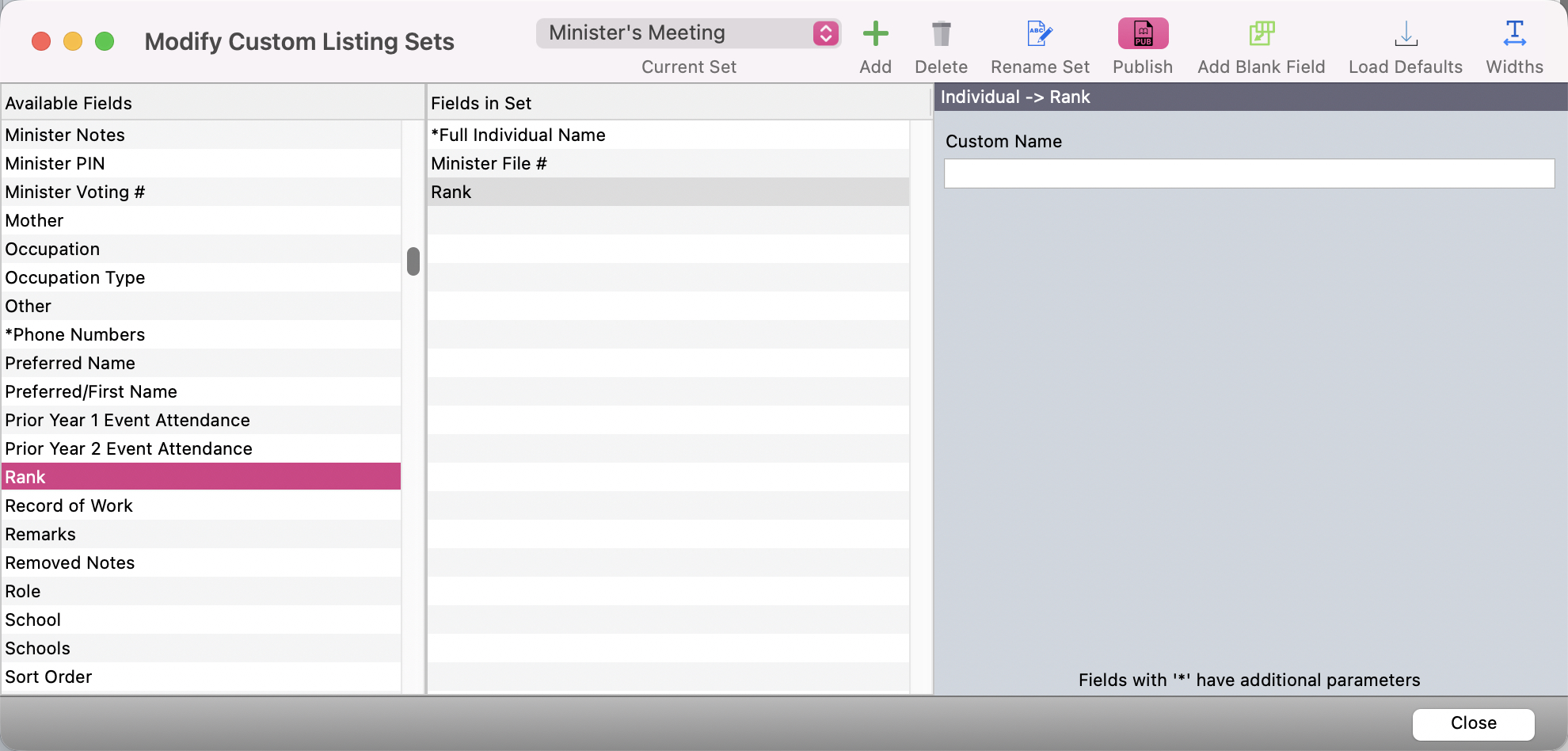Screen dimensions: 1568x751
Task: Select Mother in Available Fields
Action: point(201,220)
